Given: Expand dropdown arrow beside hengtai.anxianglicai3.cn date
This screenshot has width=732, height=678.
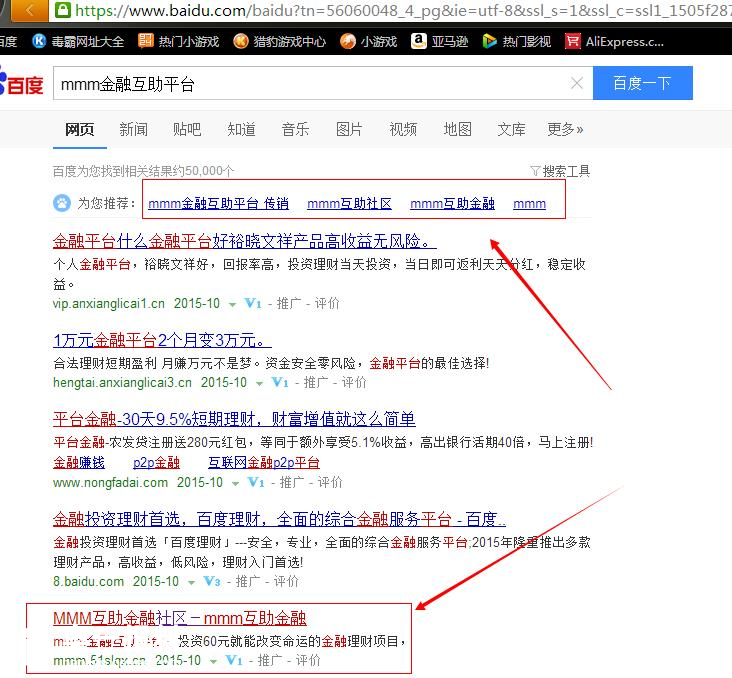Looking at the screenshot, I should [259, 383].
